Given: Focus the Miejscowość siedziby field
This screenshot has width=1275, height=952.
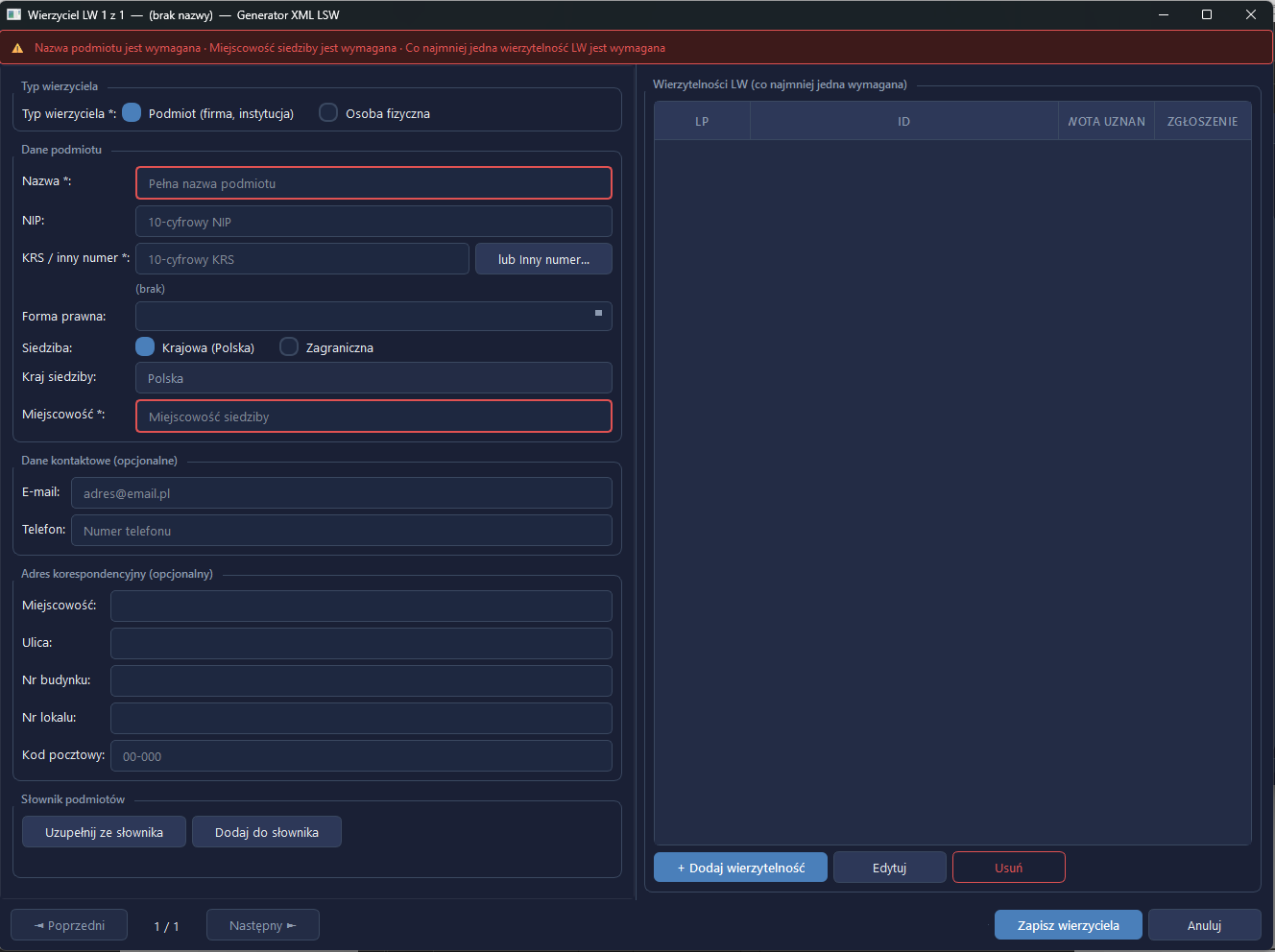Looking at the screenshot, I should pos(373,416).
